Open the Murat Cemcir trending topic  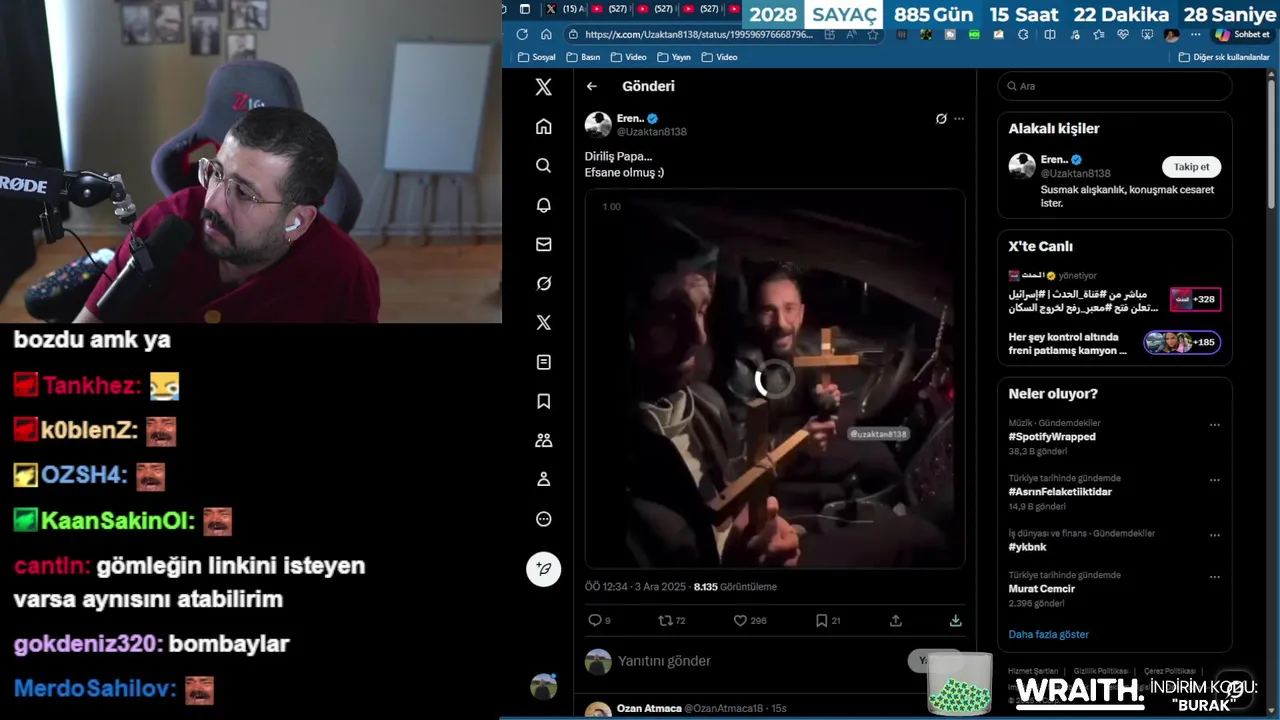click(x=1041, y=589)
